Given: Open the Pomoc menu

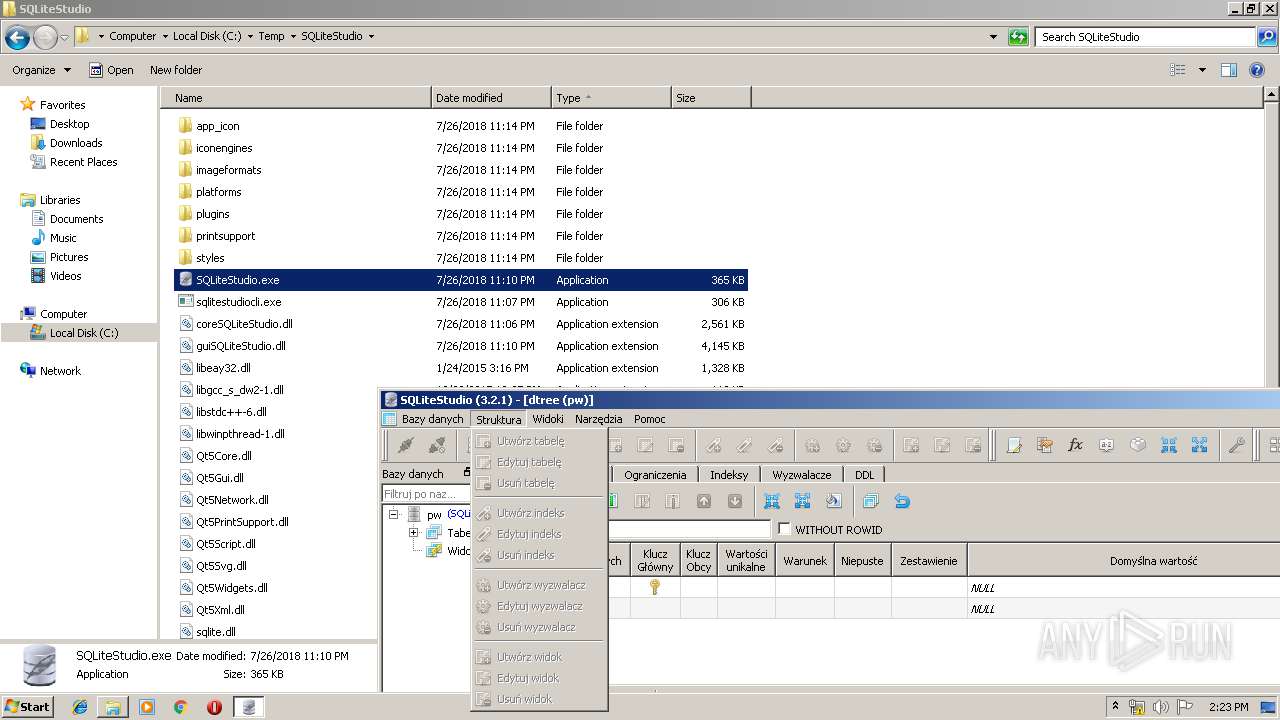Looking at the screenshot, I should [649, 419].
